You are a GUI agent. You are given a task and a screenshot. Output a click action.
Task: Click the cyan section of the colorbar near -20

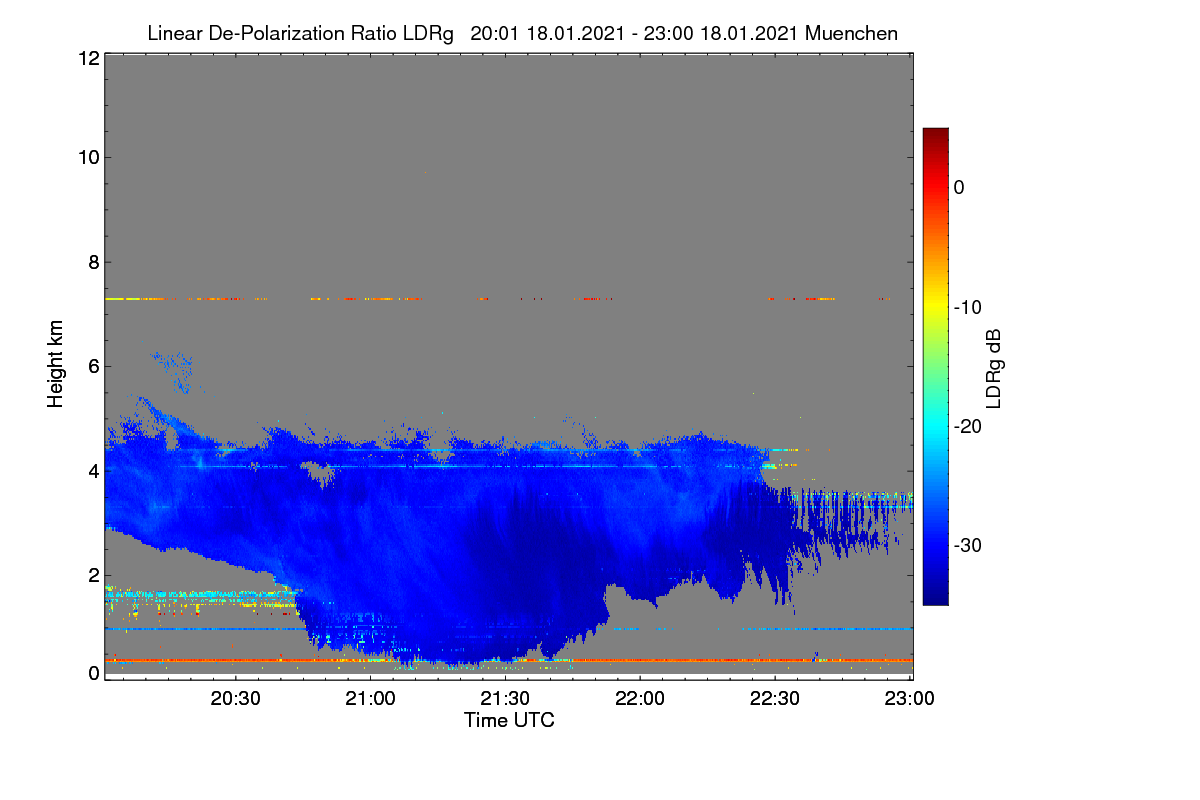[935, 425]
